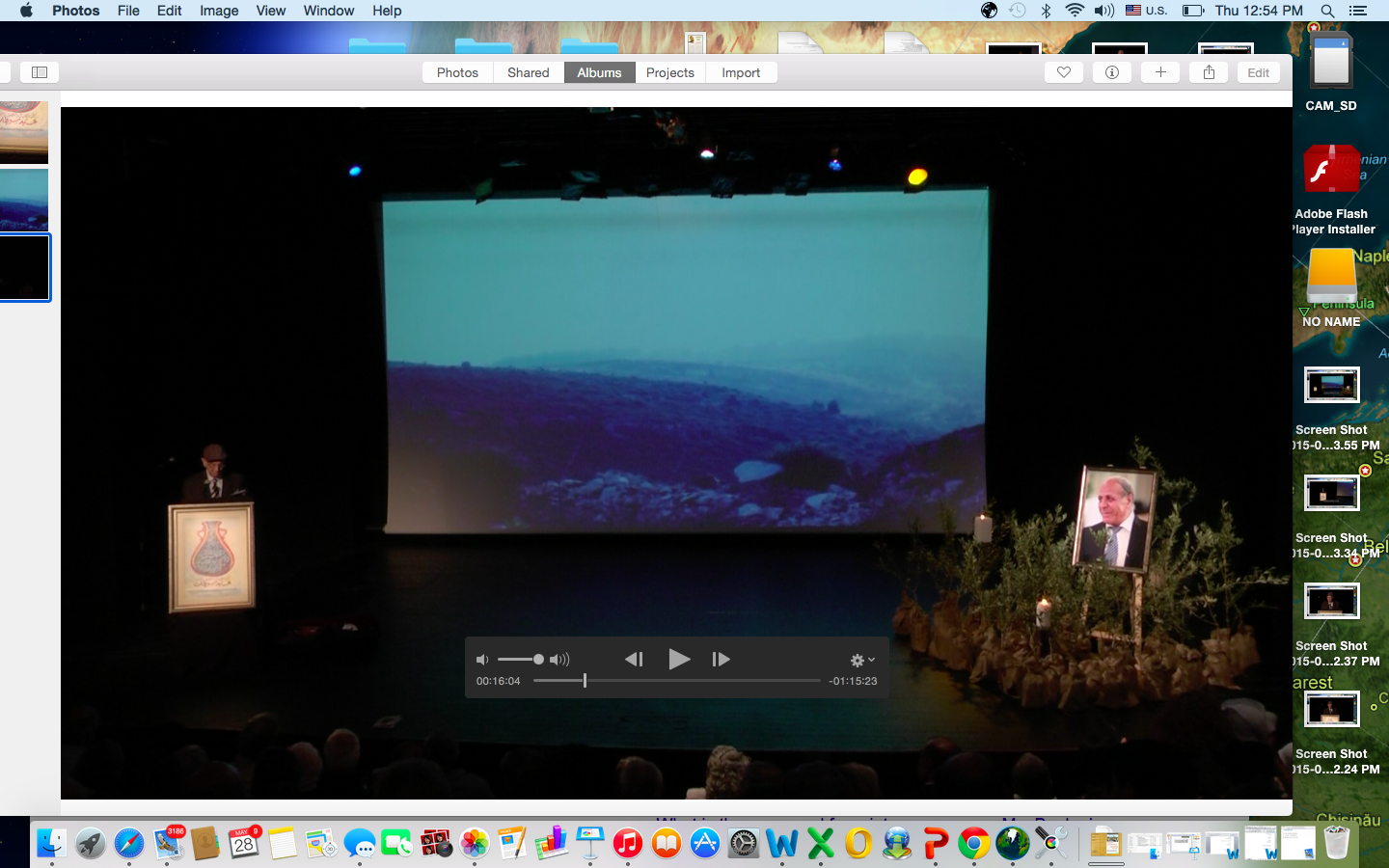Switch to the Projects tab
The image size is (1389, 868).
coord(670,72)
